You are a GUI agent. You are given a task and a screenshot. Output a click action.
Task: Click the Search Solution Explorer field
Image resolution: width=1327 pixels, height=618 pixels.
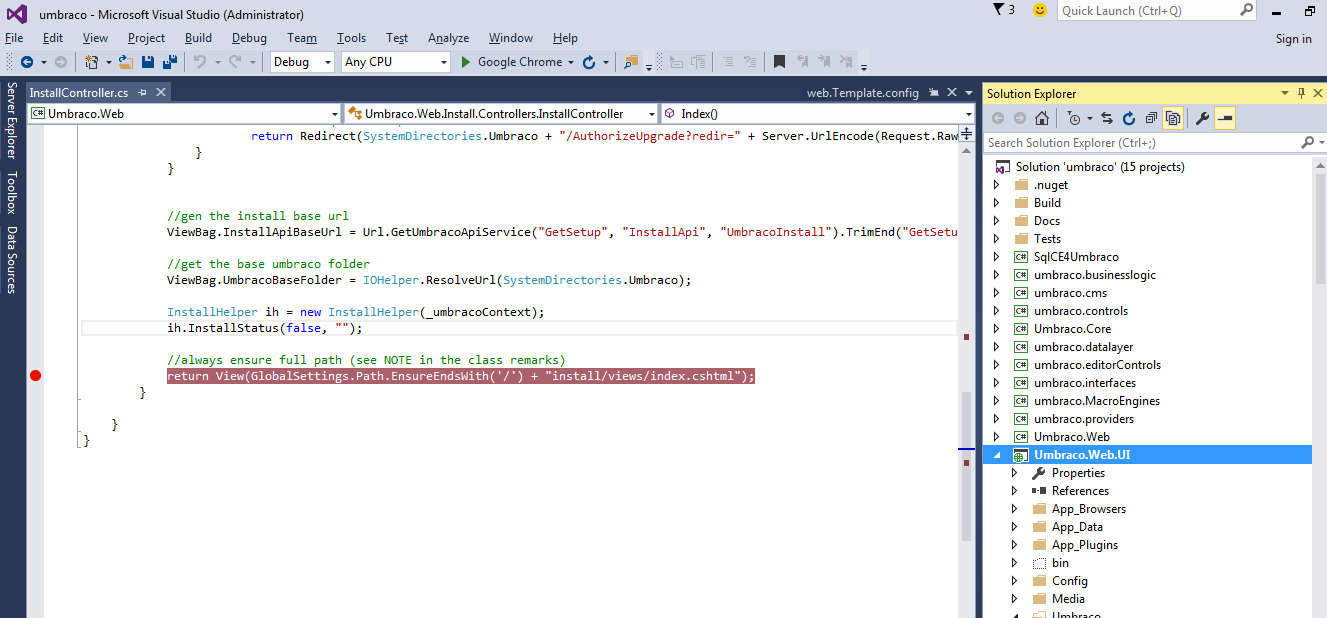click(x=1153, y=143)
